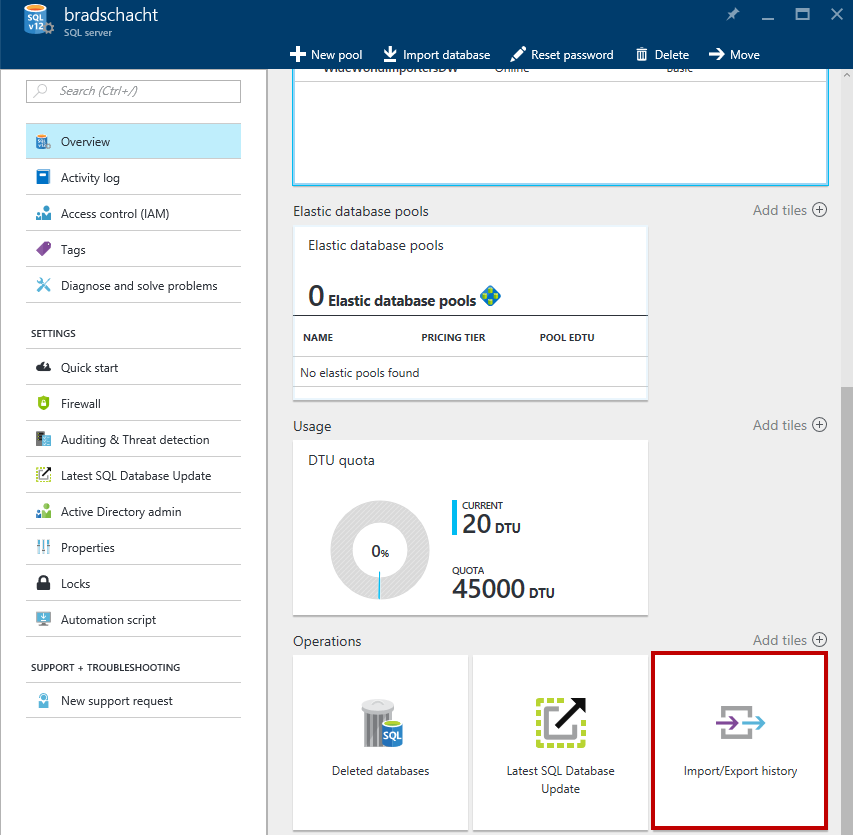Open the Locks settings item
Screen dimensions: 853x835
(x=133, y=583)
